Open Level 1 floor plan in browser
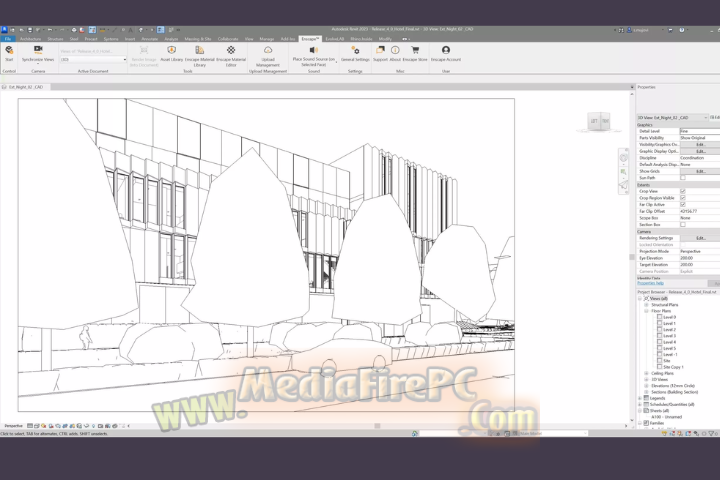 tap(669, 323)
